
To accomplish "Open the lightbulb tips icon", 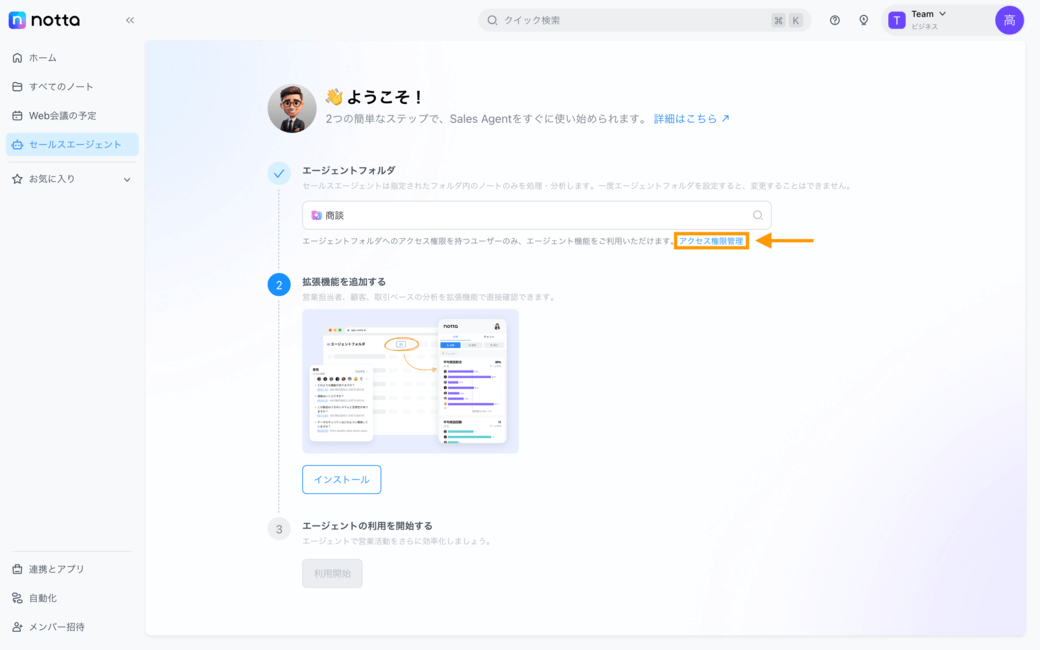I will (x=864, y=20).
